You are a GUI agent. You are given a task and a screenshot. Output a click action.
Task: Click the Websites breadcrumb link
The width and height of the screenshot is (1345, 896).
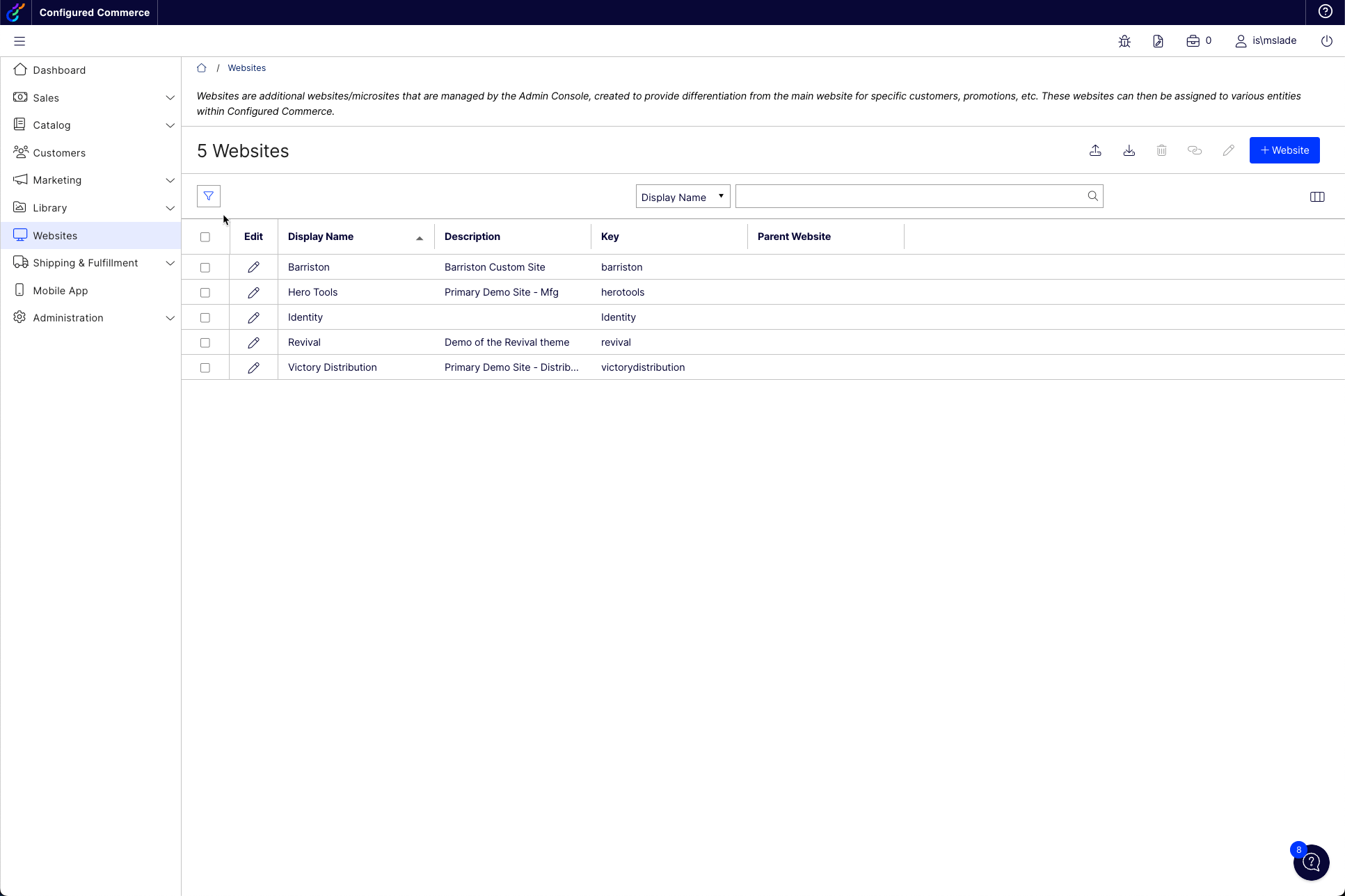pyautogui.click(x=246, y=68)
